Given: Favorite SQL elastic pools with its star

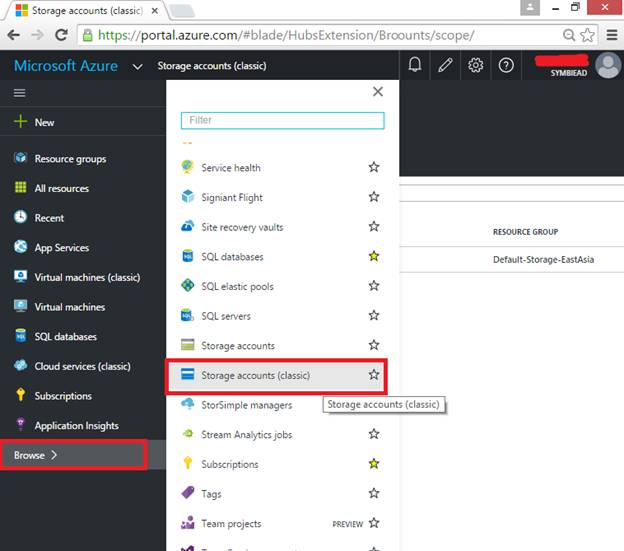Looking at the screenshot, I should coord(374,285).
